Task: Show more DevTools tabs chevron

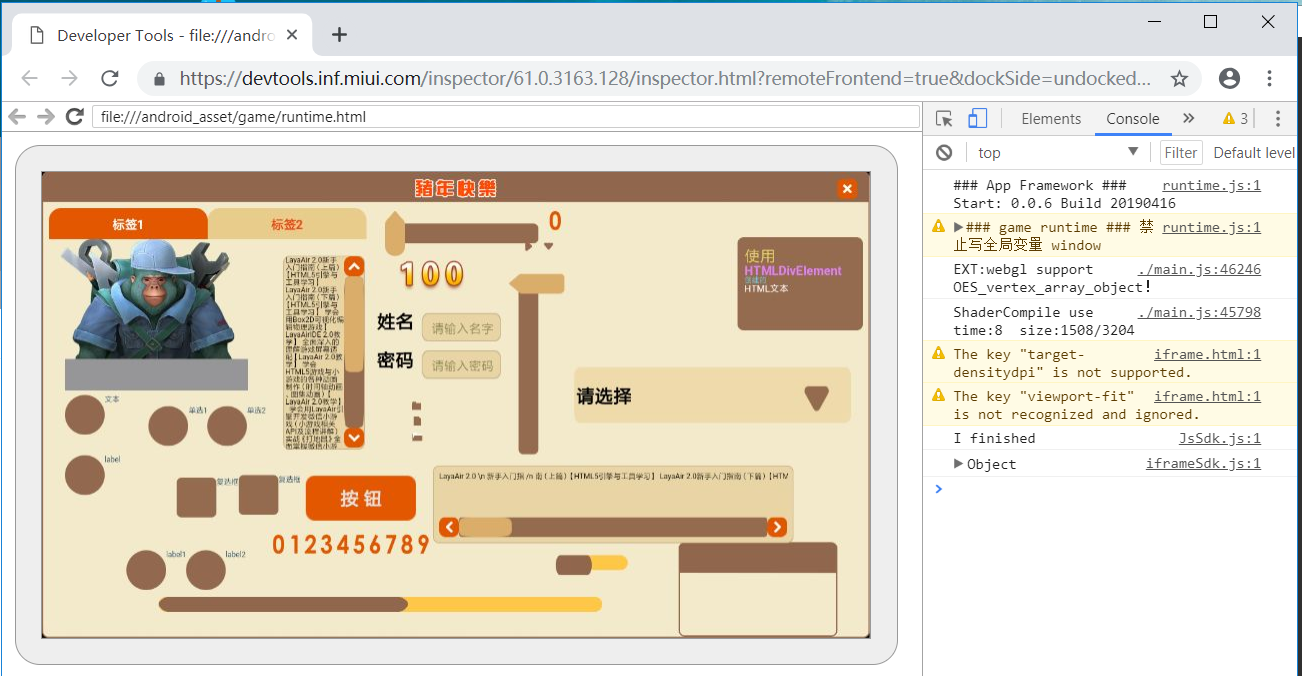Action: click(x=1188, y=118)
